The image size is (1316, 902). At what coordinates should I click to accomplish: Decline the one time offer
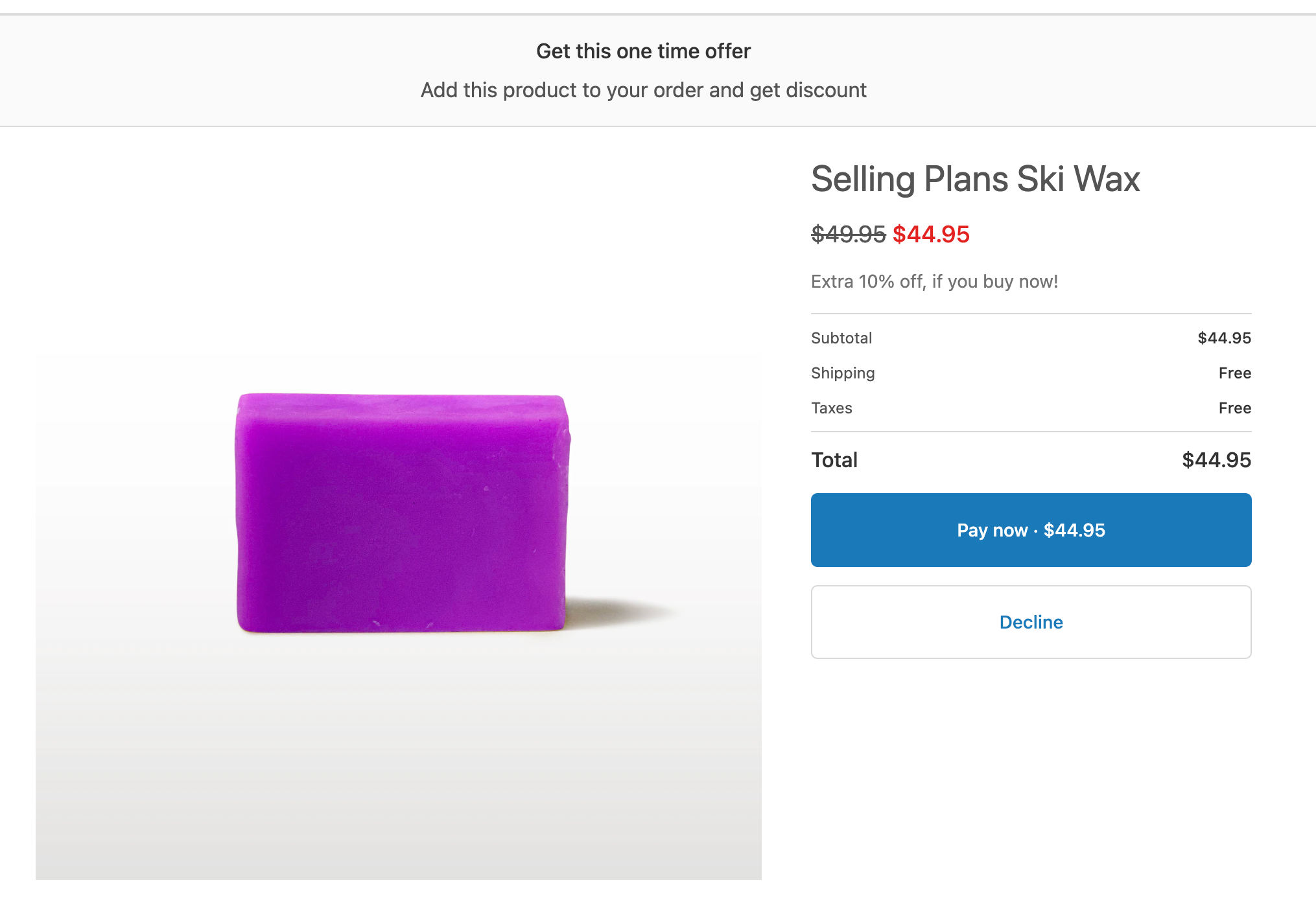[x=1031, y=622]
